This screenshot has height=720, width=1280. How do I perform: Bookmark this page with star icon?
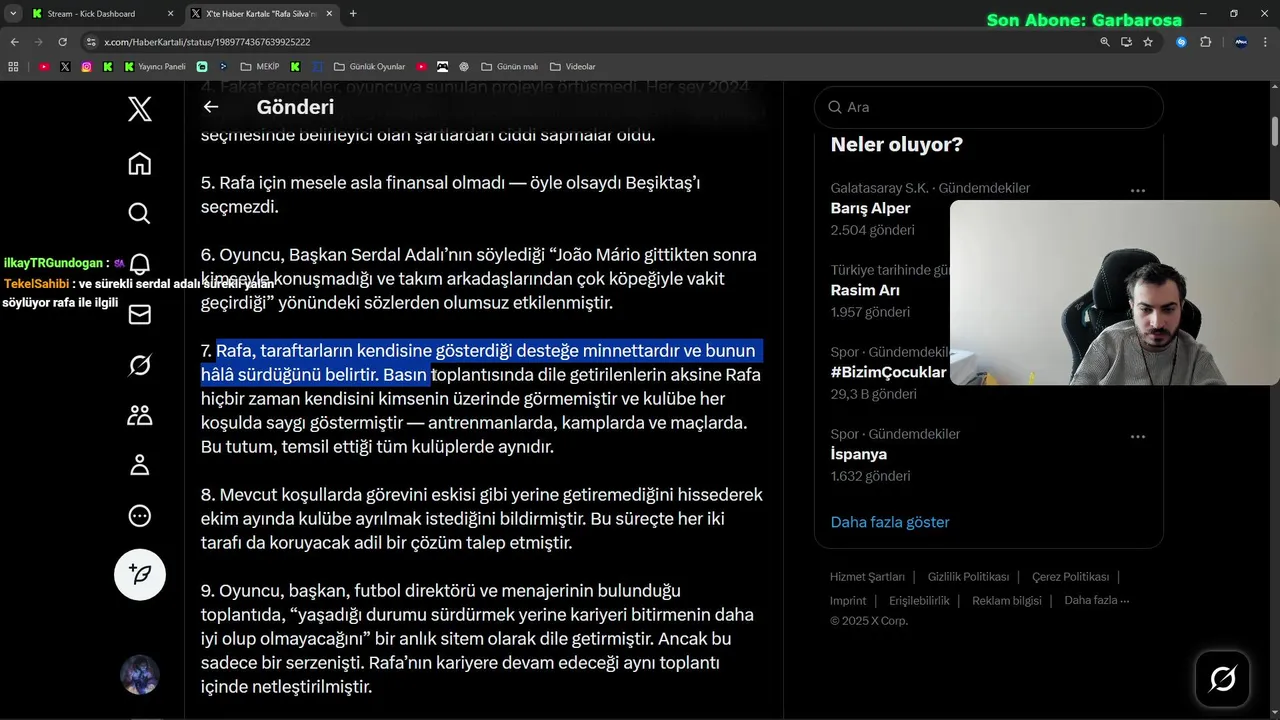tap(1148, 42)
